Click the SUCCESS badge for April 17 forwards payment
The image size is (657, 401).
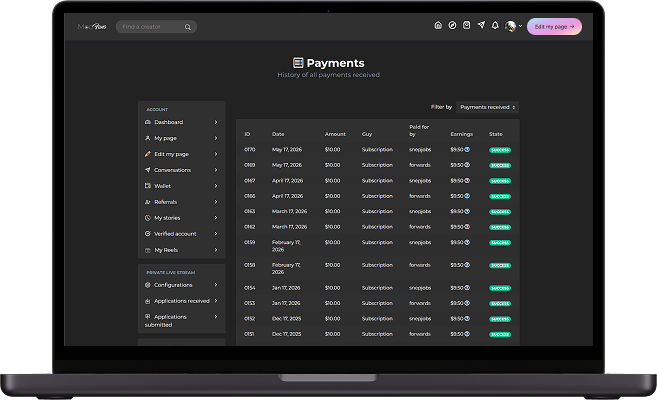click(500, 197)
